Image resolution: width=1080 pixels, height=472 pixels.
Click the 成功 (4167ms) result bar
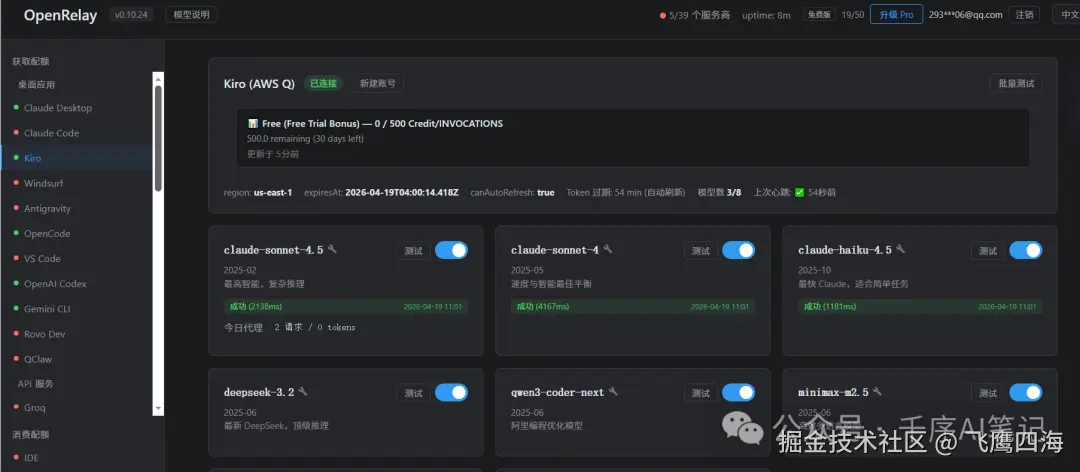633,306
